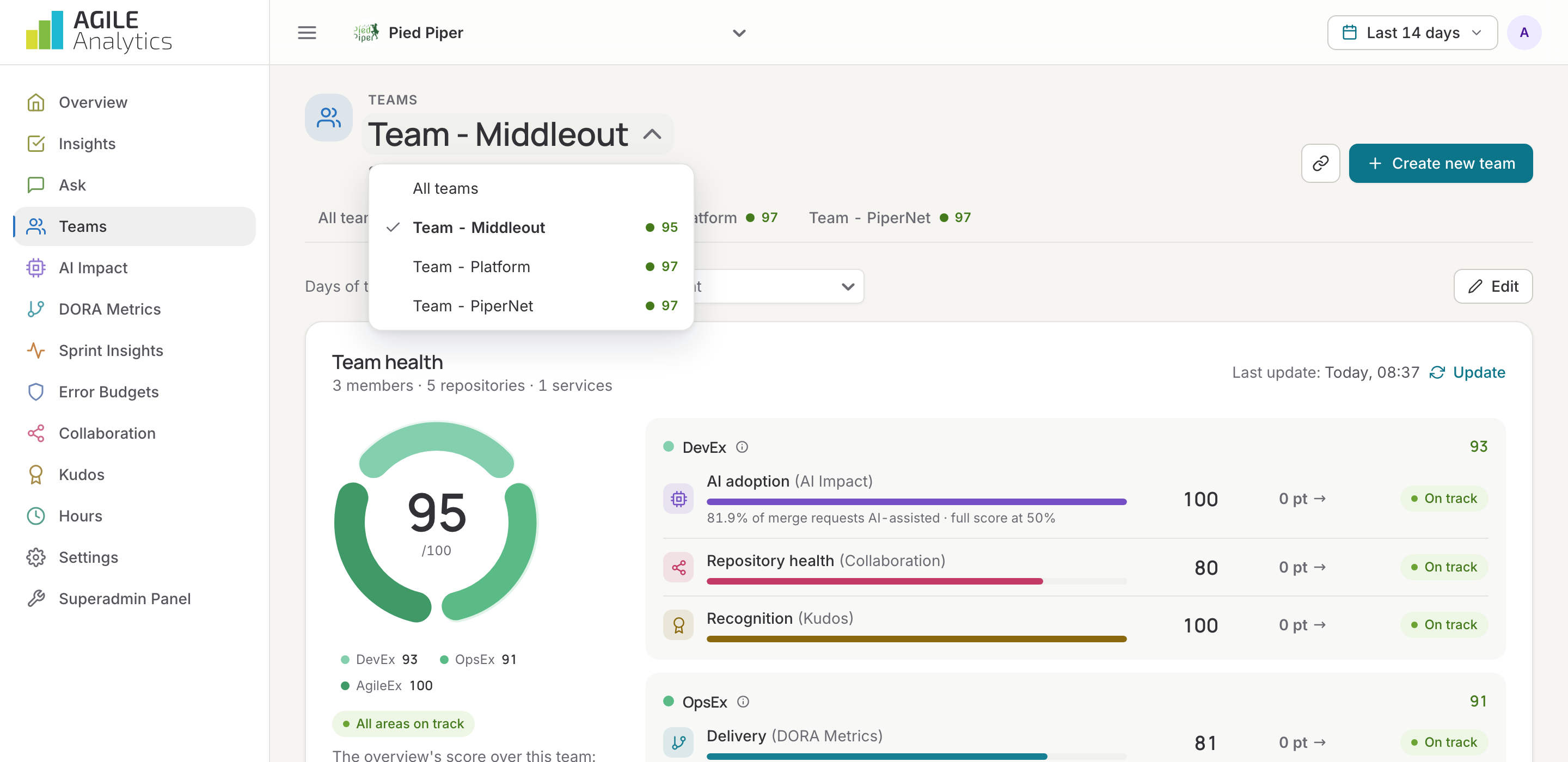Click the Recognition kudos ribbon icon
The height and width of the screenshot is (762, 1568).
pos(678,625)
